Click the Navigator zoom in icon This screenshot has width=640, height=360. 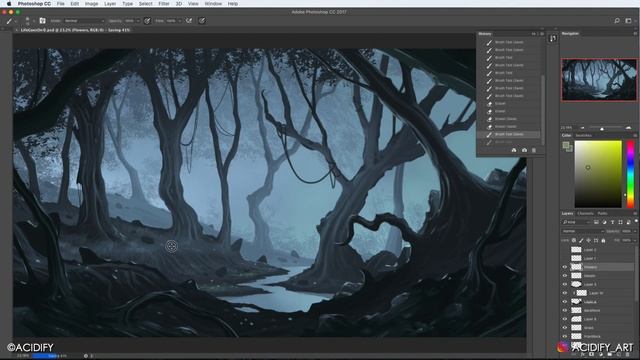click(628, 128)
